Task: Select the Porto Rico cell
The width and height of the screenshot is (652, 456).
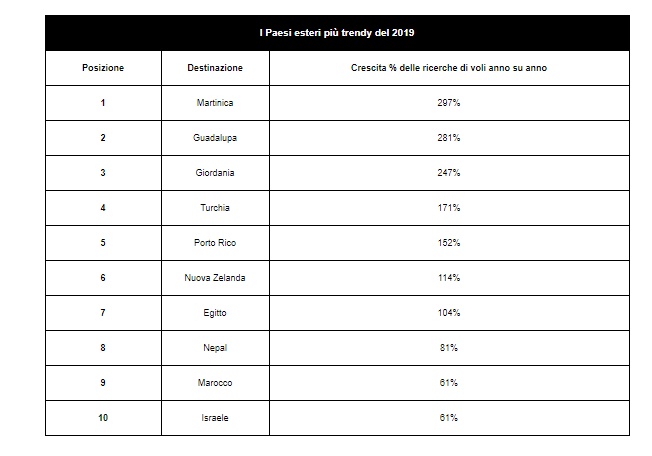Action: 215,242
